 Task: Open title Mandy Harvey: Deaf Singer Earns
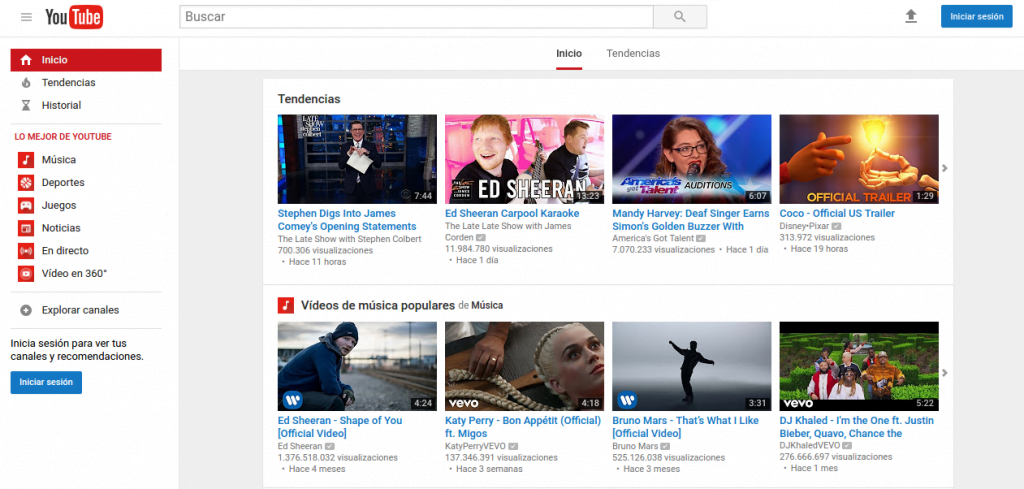[x=691, y=220]
